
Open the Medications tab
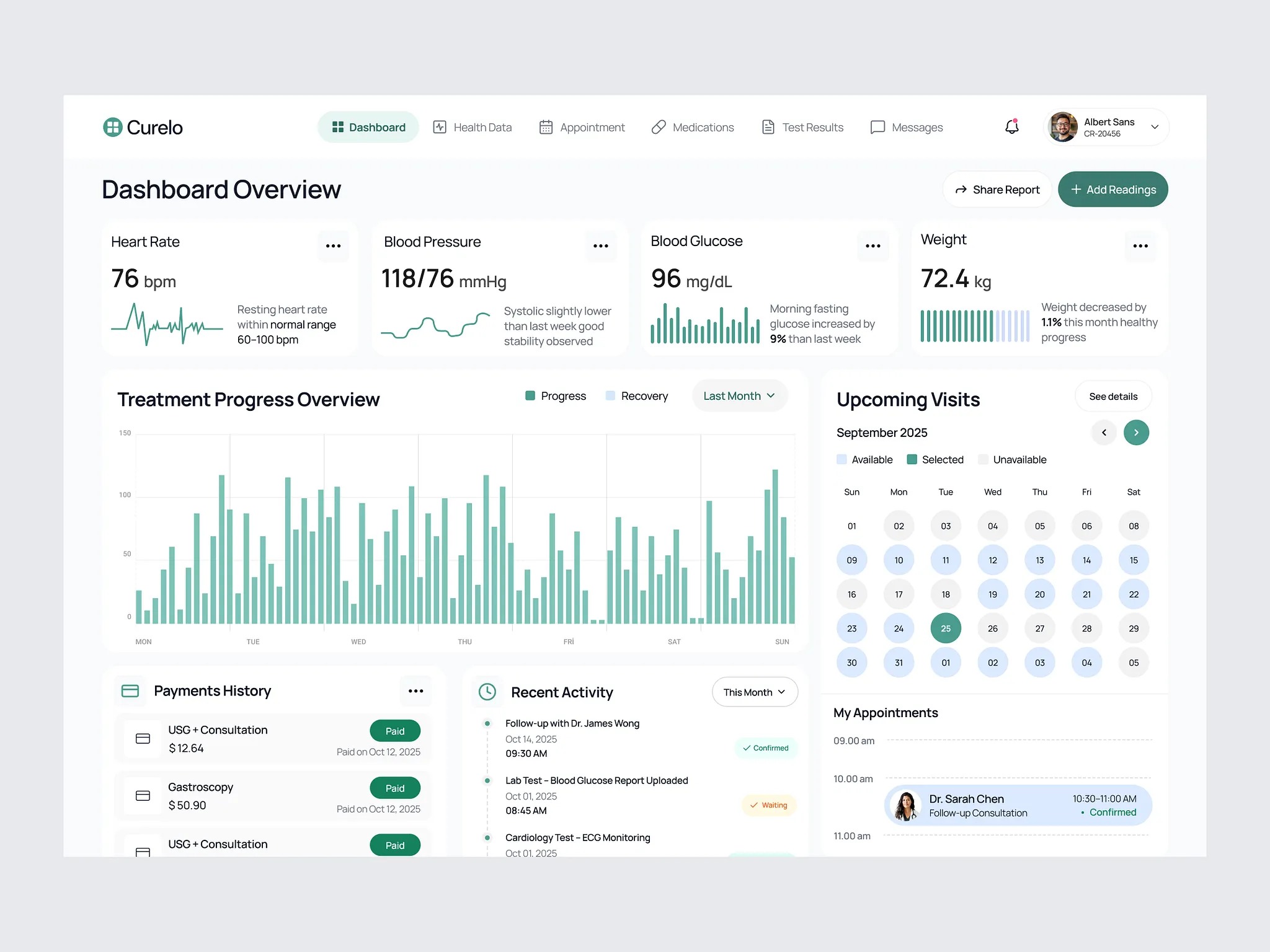click(693, 127)
